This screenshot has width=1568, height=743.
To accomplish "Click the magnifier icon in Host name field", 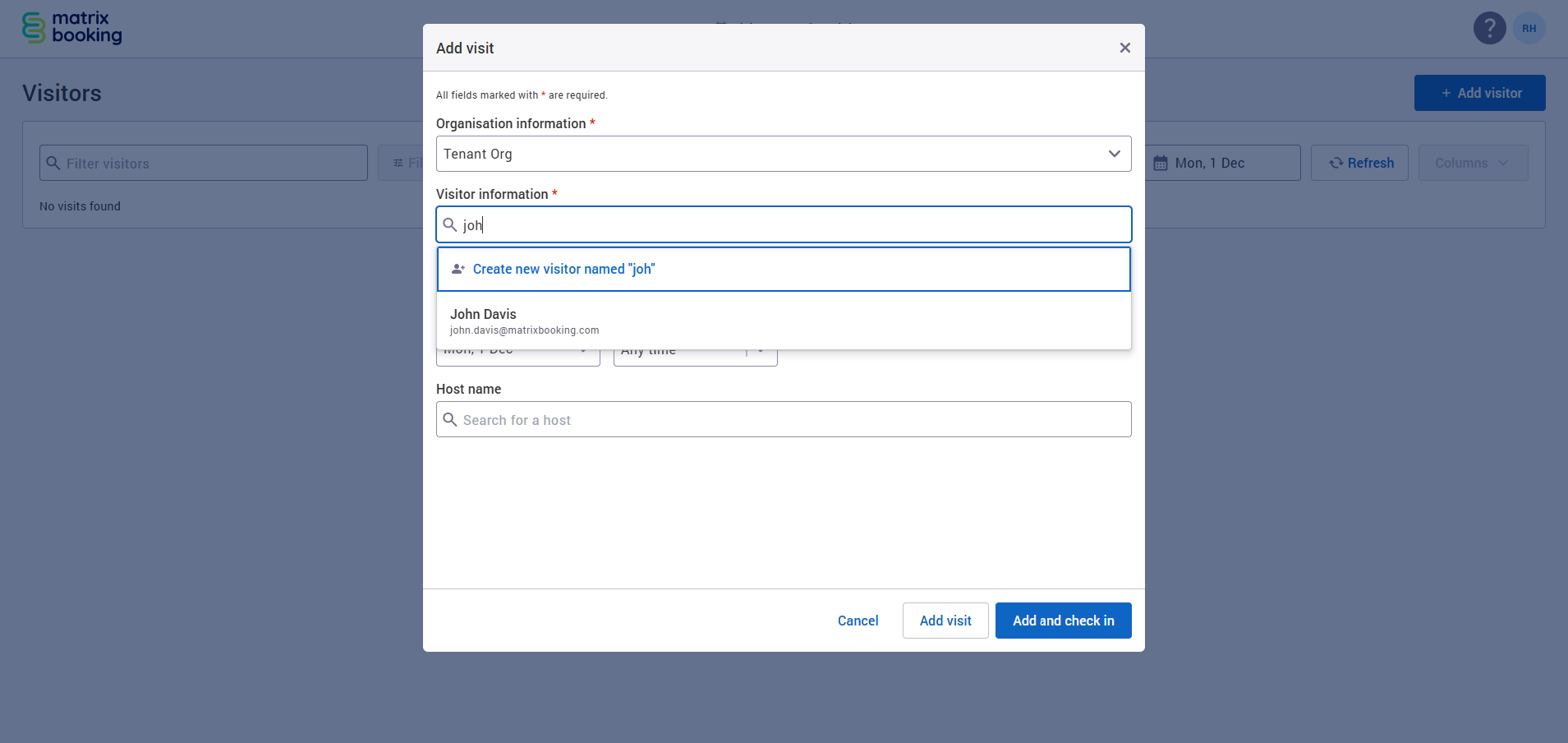I will (x=450, y=419).
